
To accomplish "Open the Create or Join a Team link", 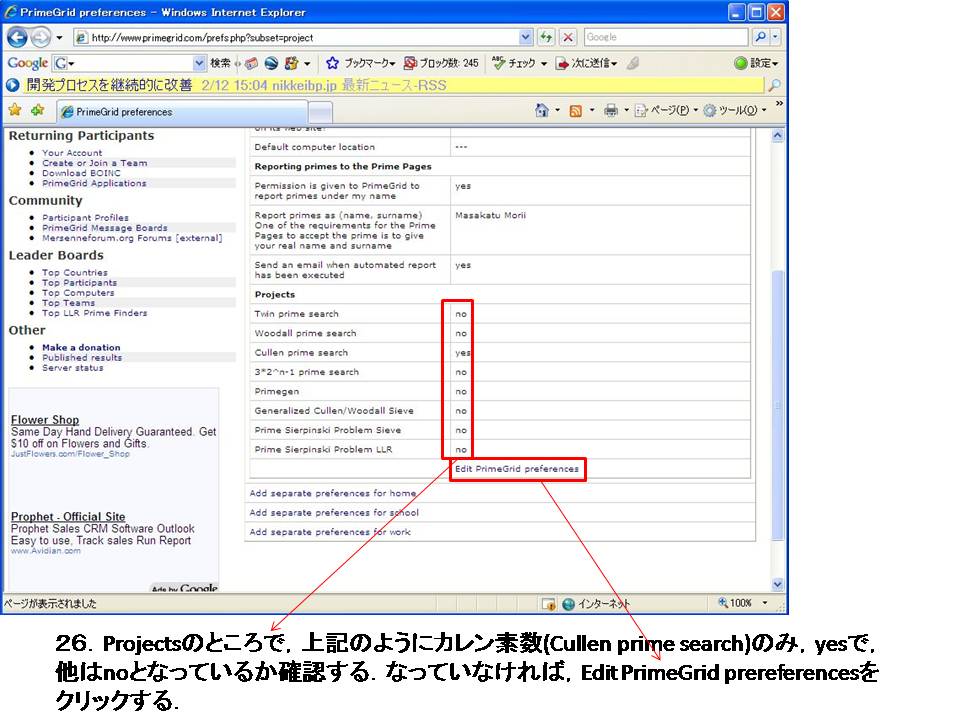I will point(95,163).
